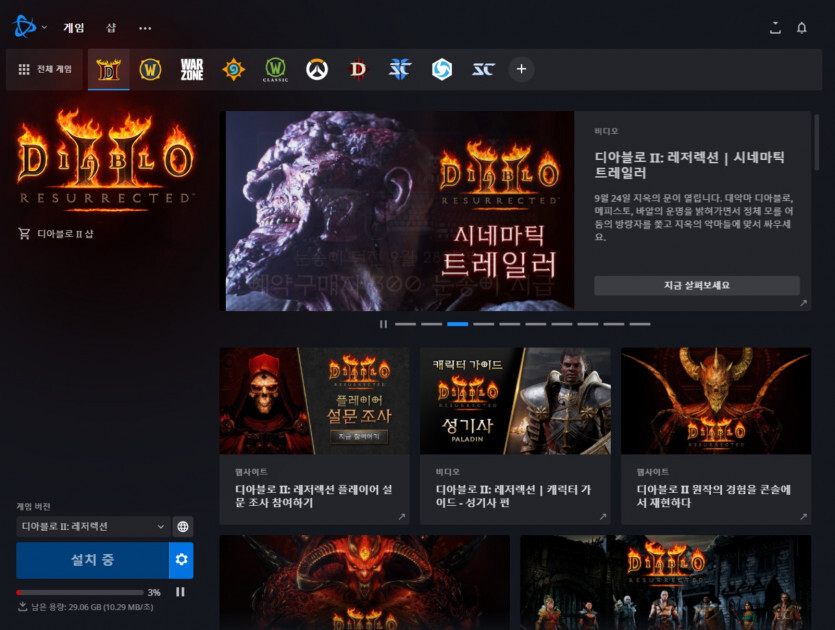Switch to the 샵 tab
835x630 pixels.
[x=111, y=28]
